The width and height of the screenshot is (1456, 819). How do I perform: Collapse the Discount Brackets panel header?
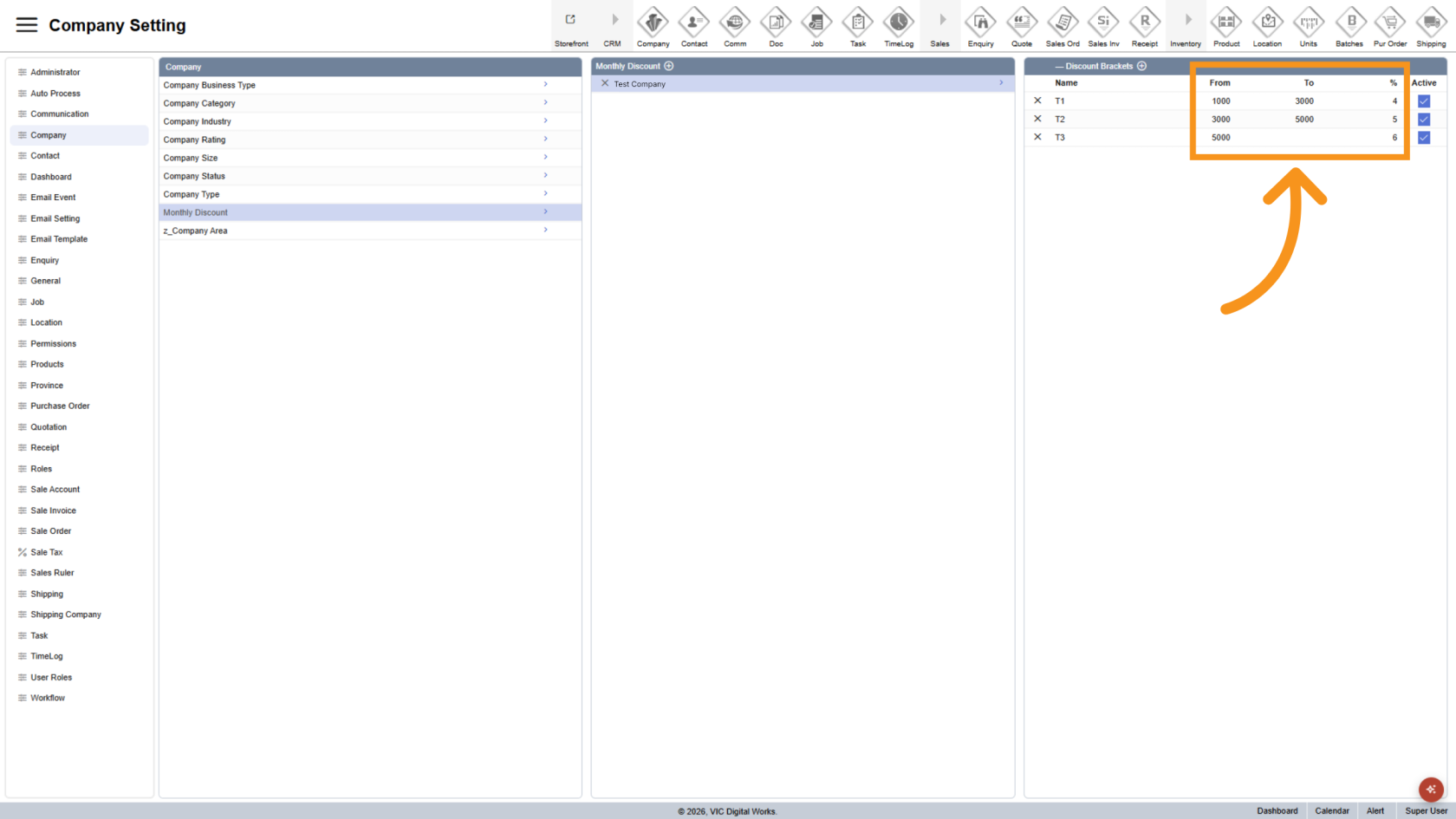(x=1058, y=66)
